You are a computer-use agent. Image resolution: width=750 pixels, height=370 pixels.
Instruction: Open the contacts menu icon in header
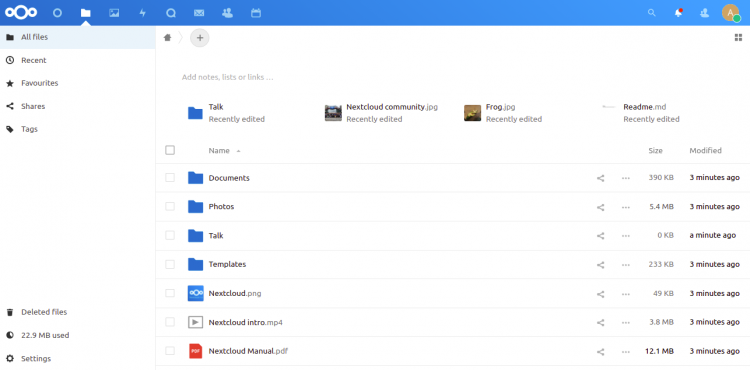click(704, 13)
